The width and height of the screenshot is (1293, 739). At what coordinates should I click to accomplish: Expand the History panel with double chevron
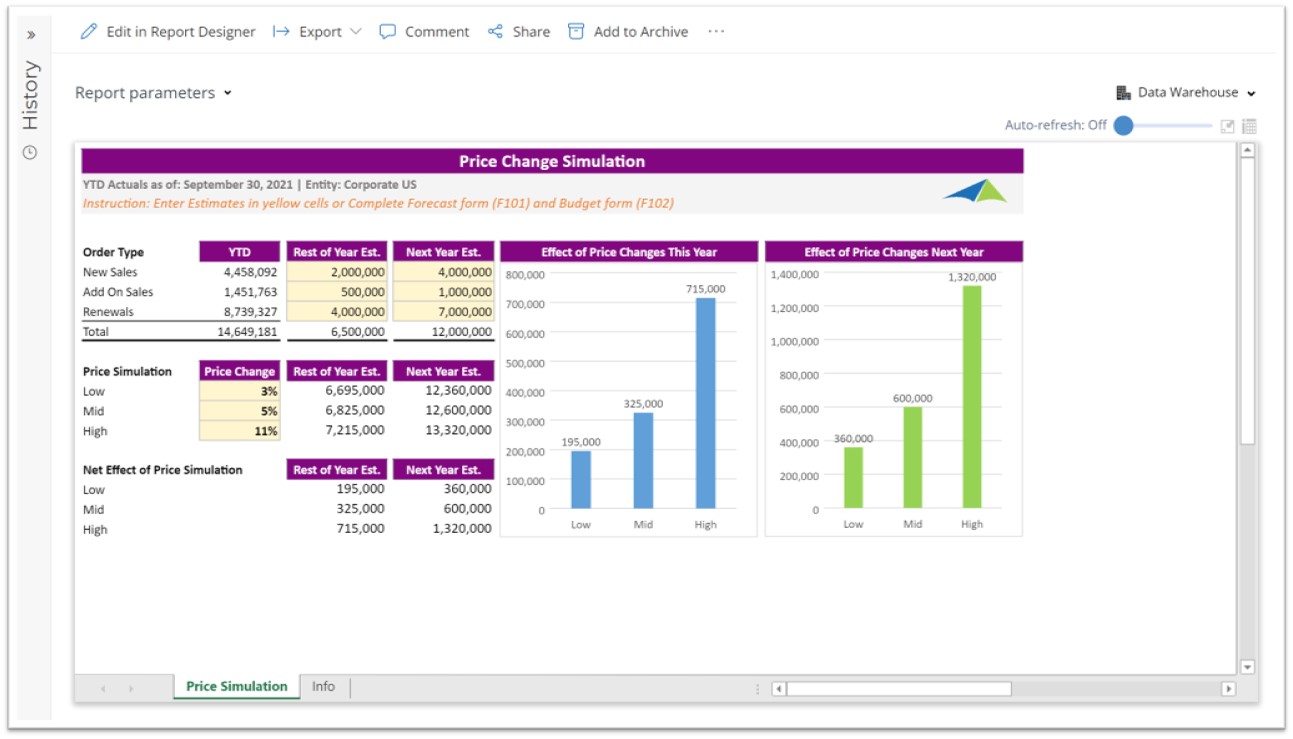[30, 35]
